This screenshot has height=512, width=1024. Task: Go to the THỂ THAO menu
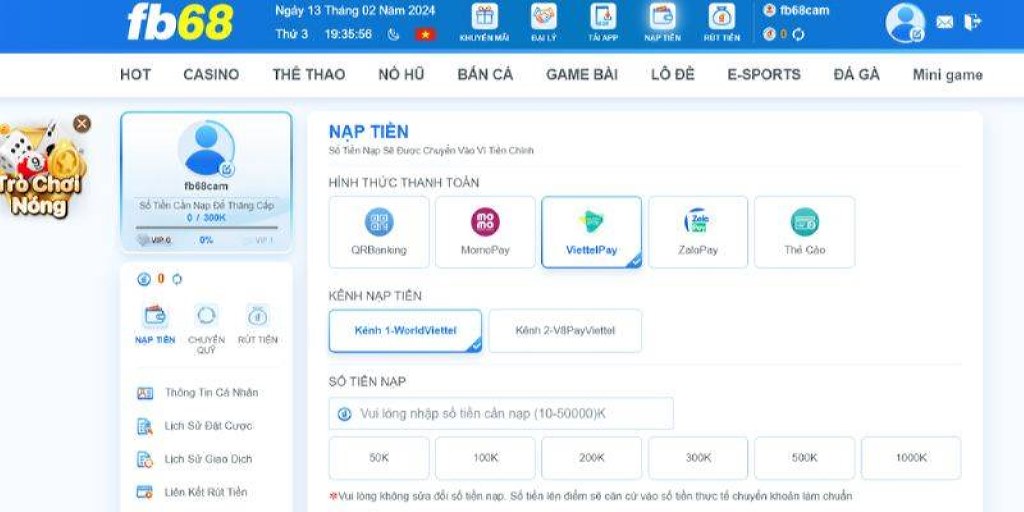[308, 74]
